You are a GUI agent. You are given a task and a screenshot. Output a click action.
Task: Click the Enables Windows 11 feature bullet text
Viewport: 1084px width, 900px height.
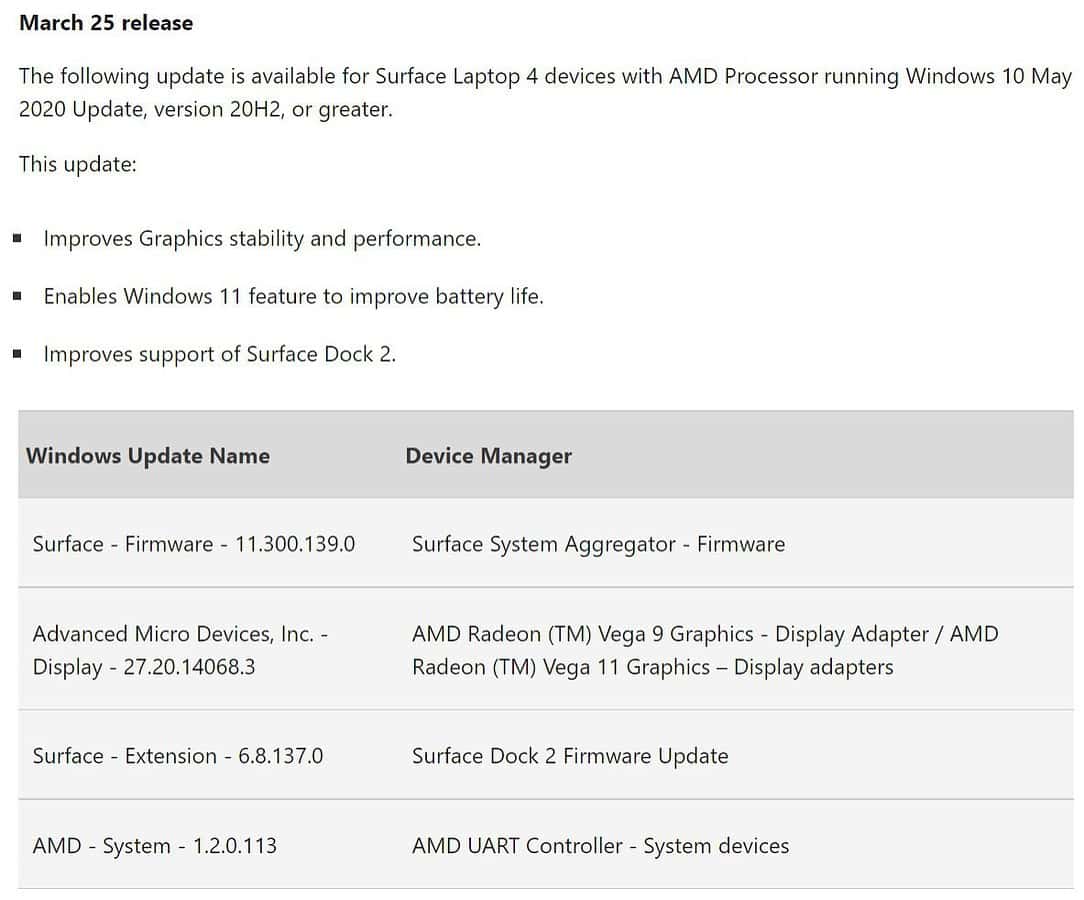coord(293,297)
